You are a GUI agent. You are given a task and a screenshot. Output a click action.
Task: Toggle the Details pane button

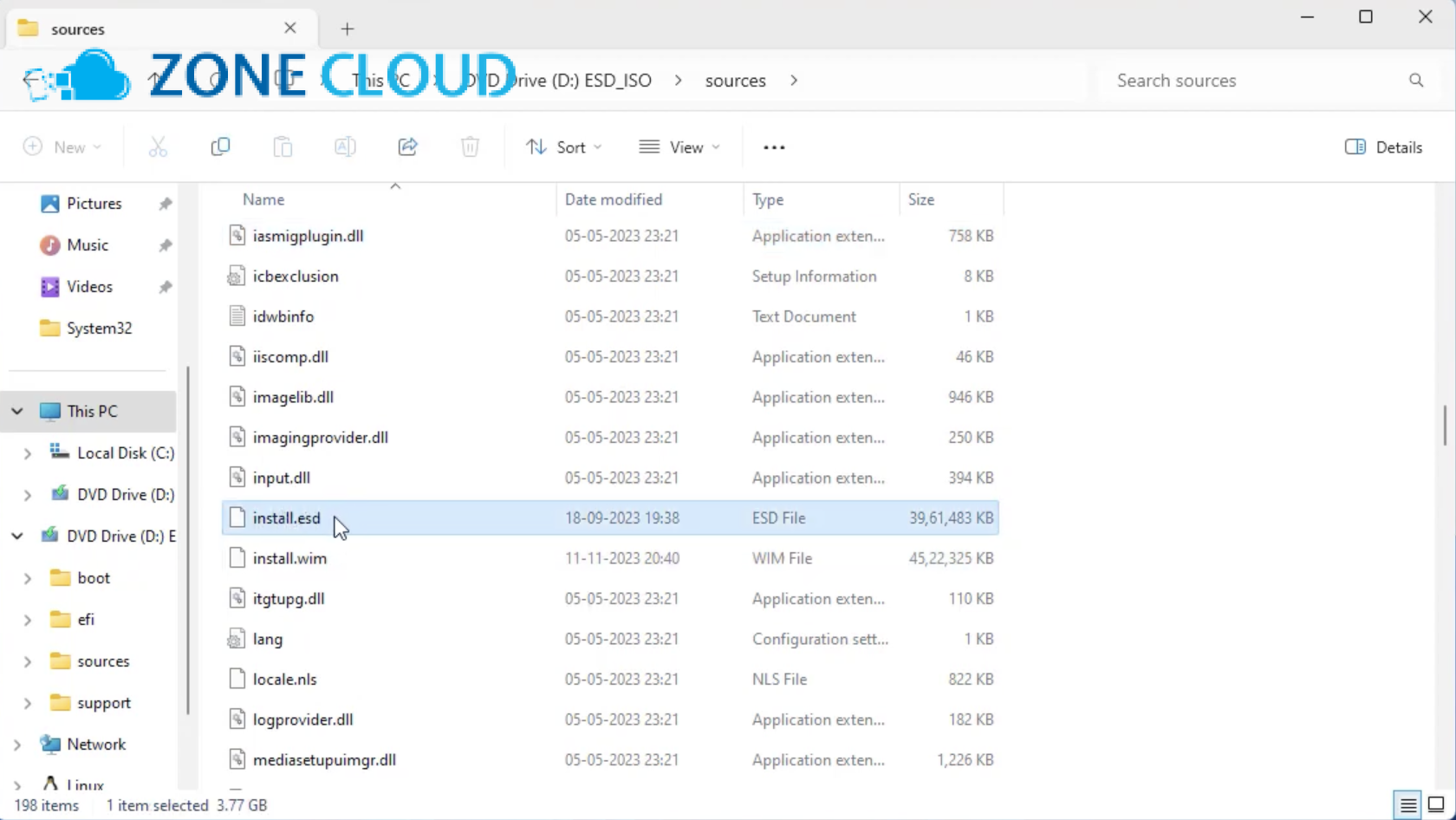[x=1383, y=147]
